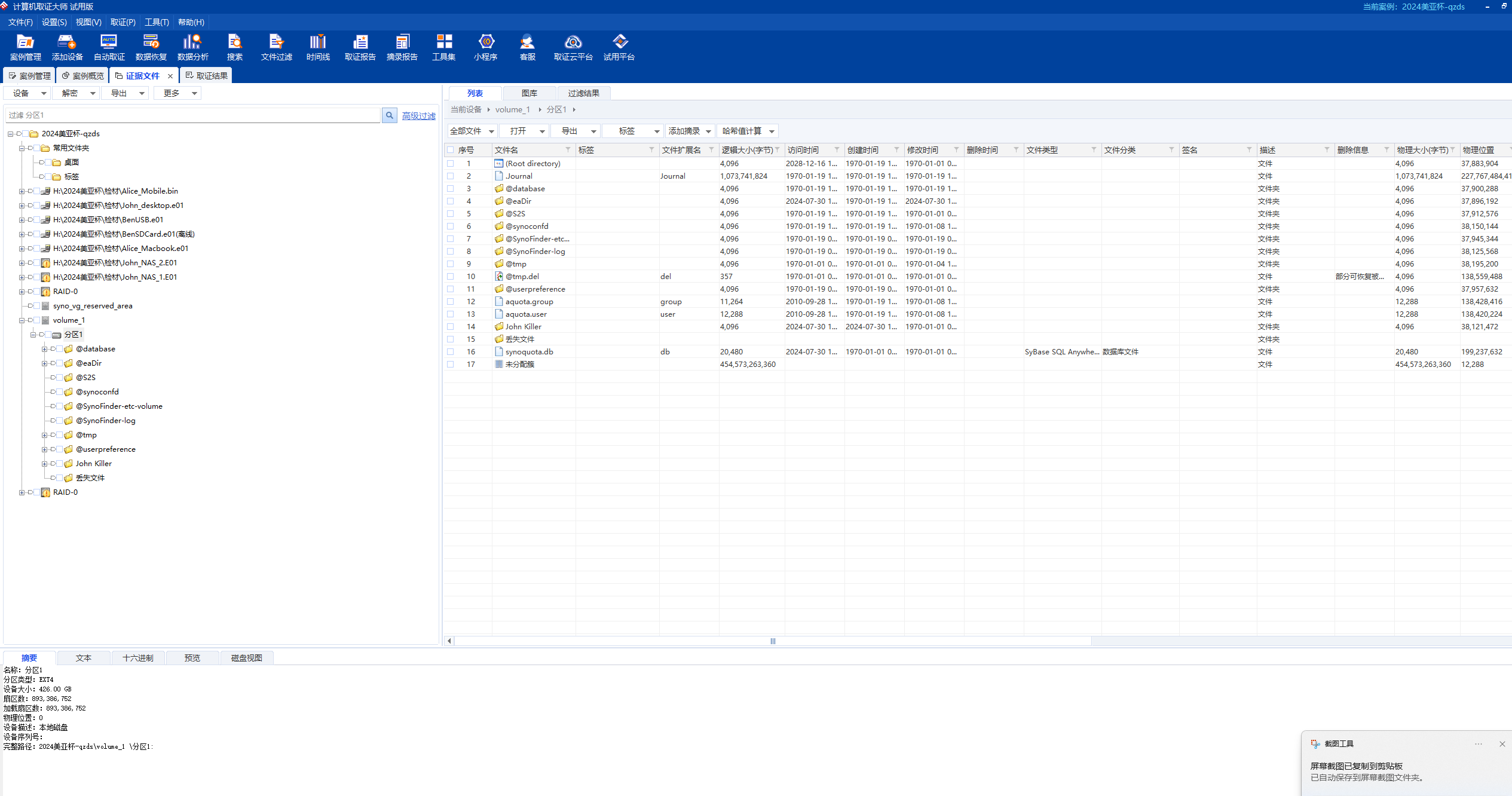This screenshot has width=1512, height=796.
Task: Click the horizontal scrollbar thumb of file list
Action: point(772,641)
